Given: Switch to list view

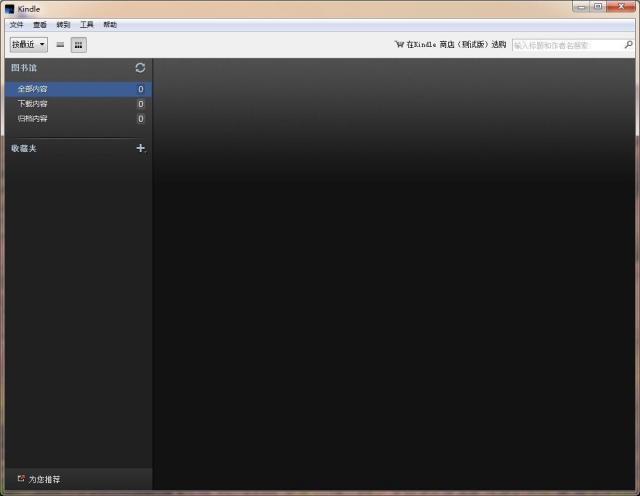Looking at the screenshot, I should pyautogui.click(x=60, y=45).
